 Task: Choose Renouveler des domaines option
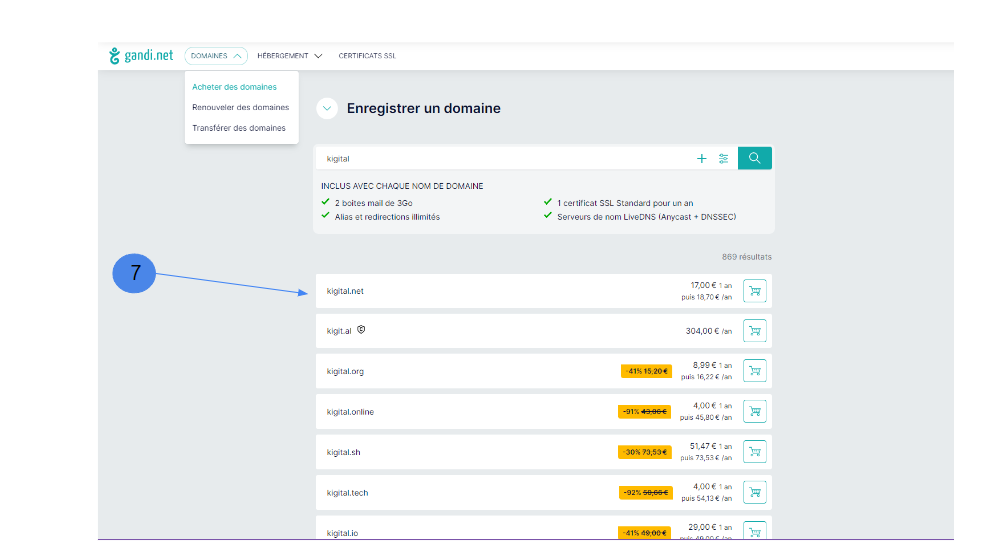click(x=240, y=107)
